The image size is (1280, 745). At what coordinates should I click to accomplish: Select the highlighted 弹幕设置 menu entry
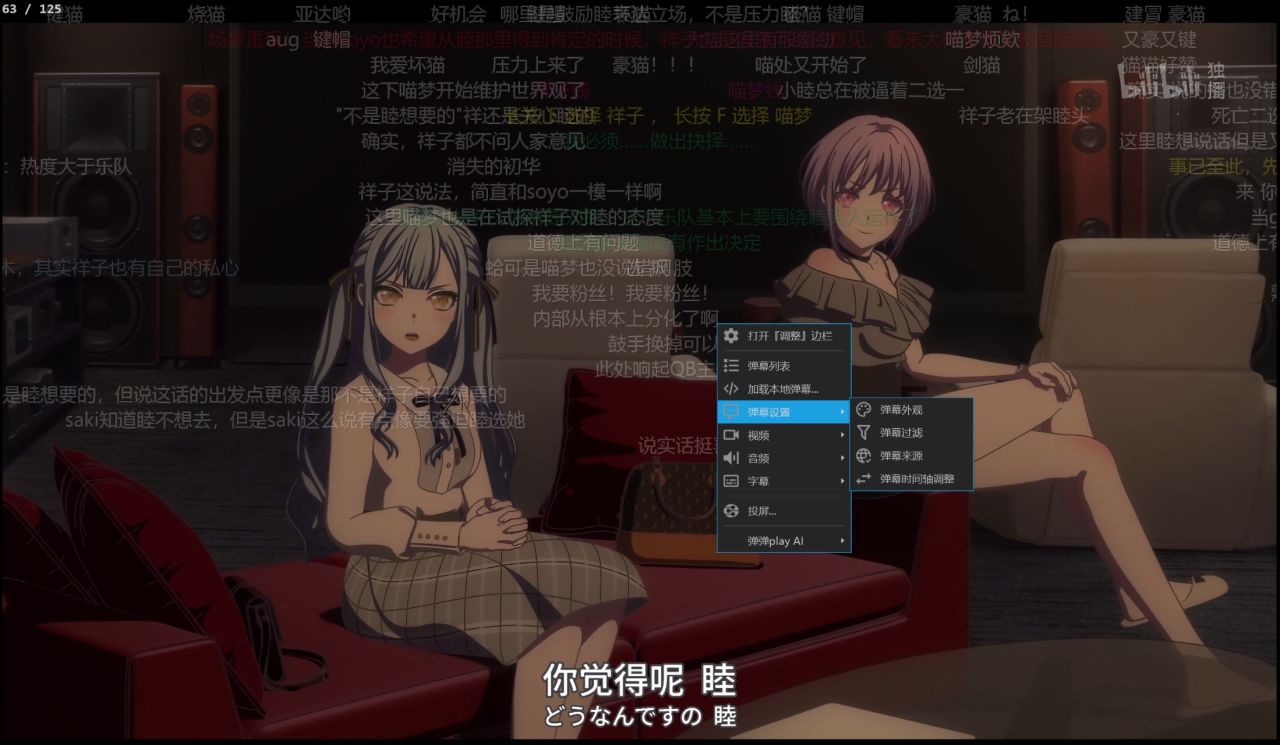(783, 412)
